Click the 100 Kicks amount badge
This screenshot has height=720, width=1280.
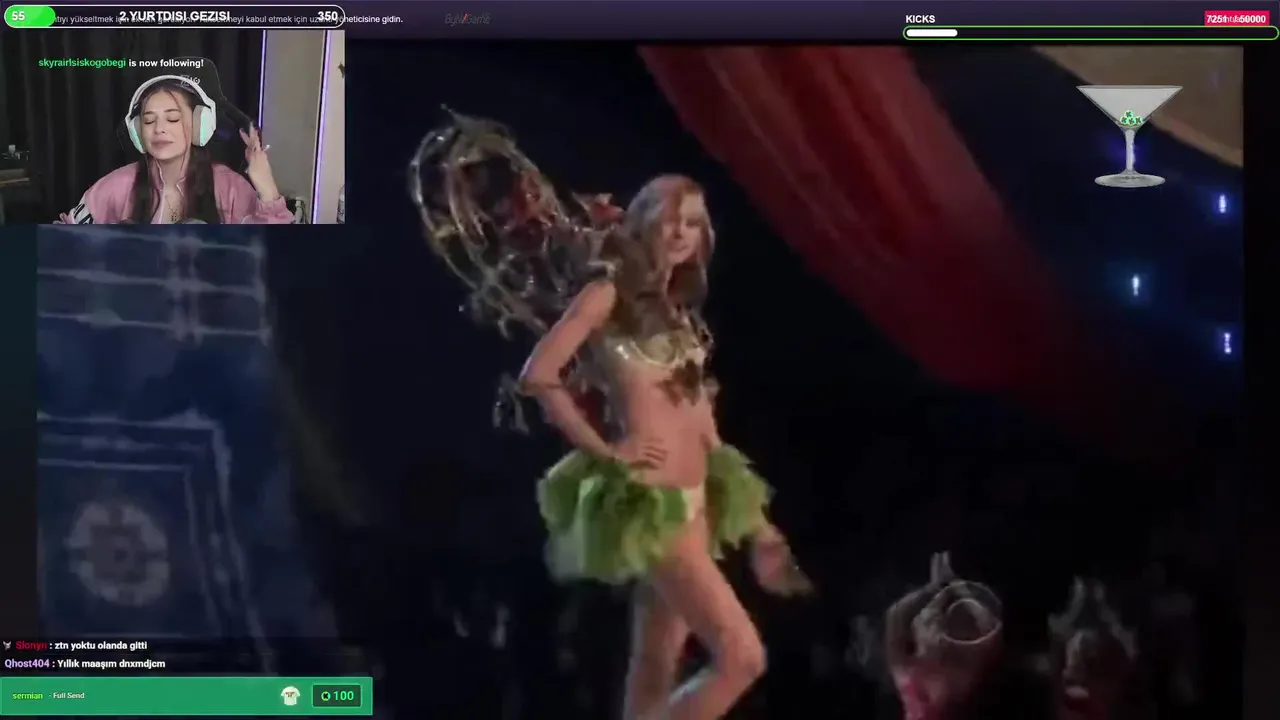(336, 696)
